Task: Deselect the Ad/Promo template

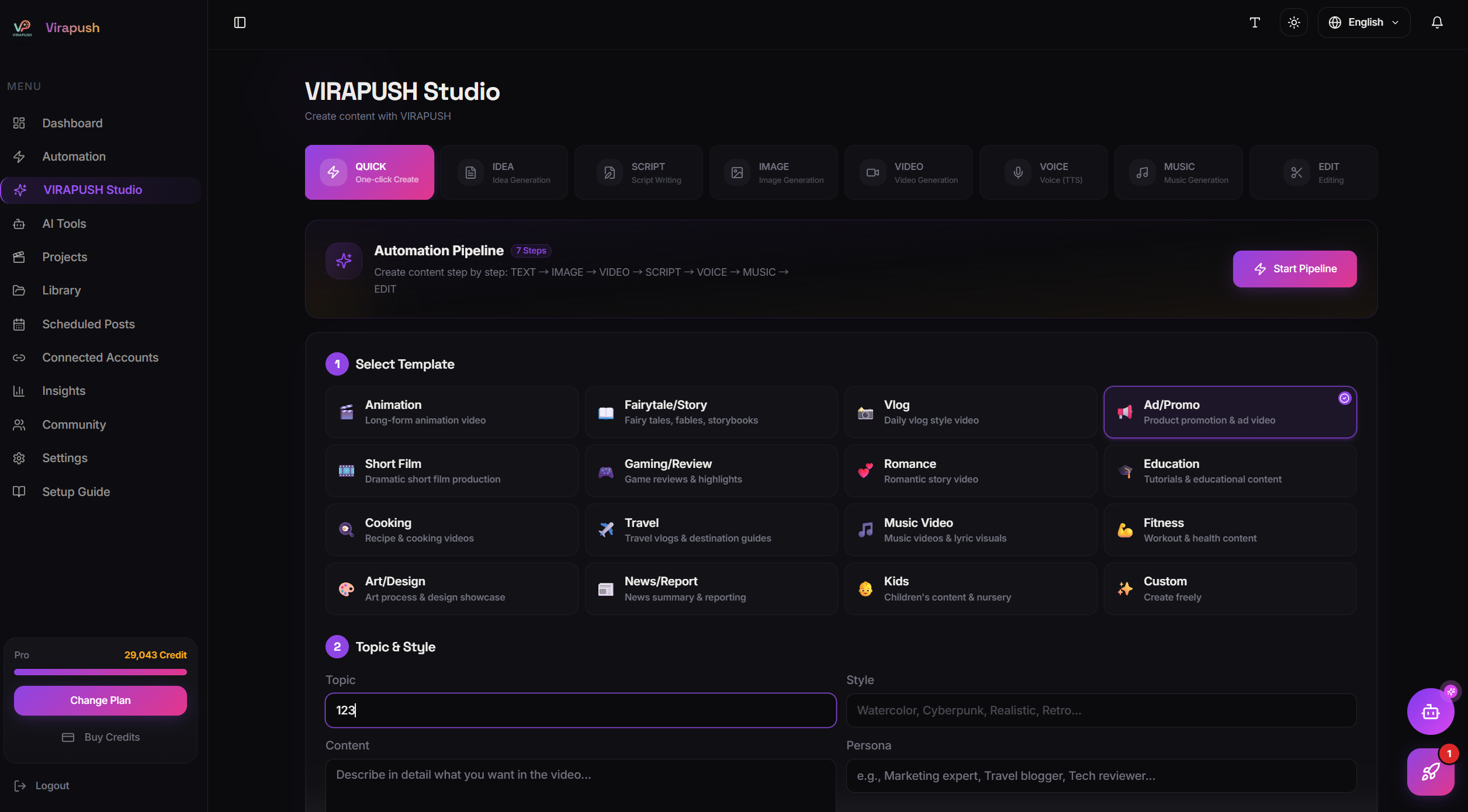Action: (x=1229, y=412)
